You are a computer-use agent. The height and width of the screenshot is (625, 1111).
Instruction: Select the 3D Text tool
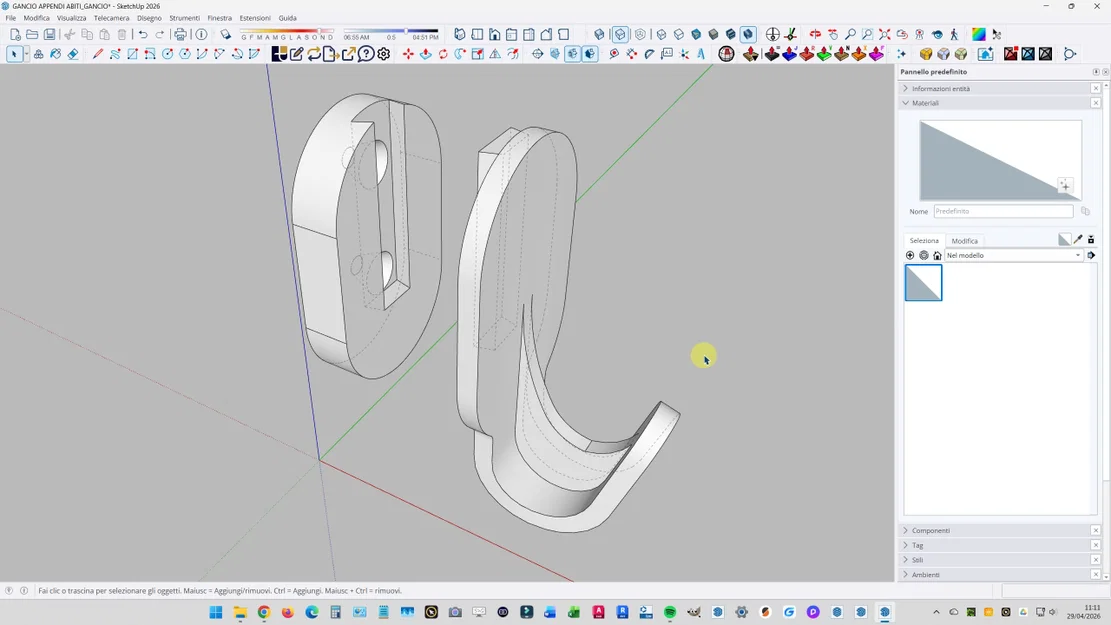click(701, 54)
